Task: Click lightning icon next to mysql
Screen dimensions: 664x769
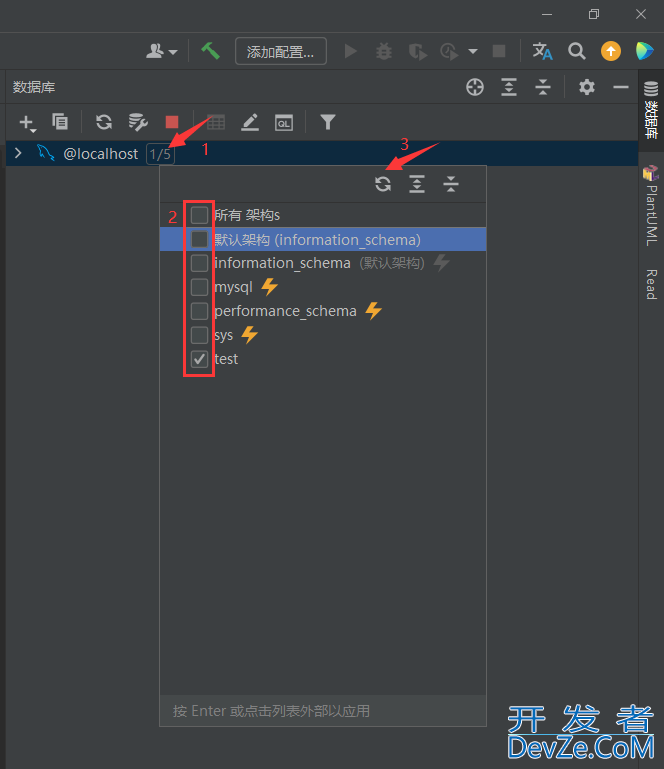Action: pyautogui.click(x=270, y=286)
